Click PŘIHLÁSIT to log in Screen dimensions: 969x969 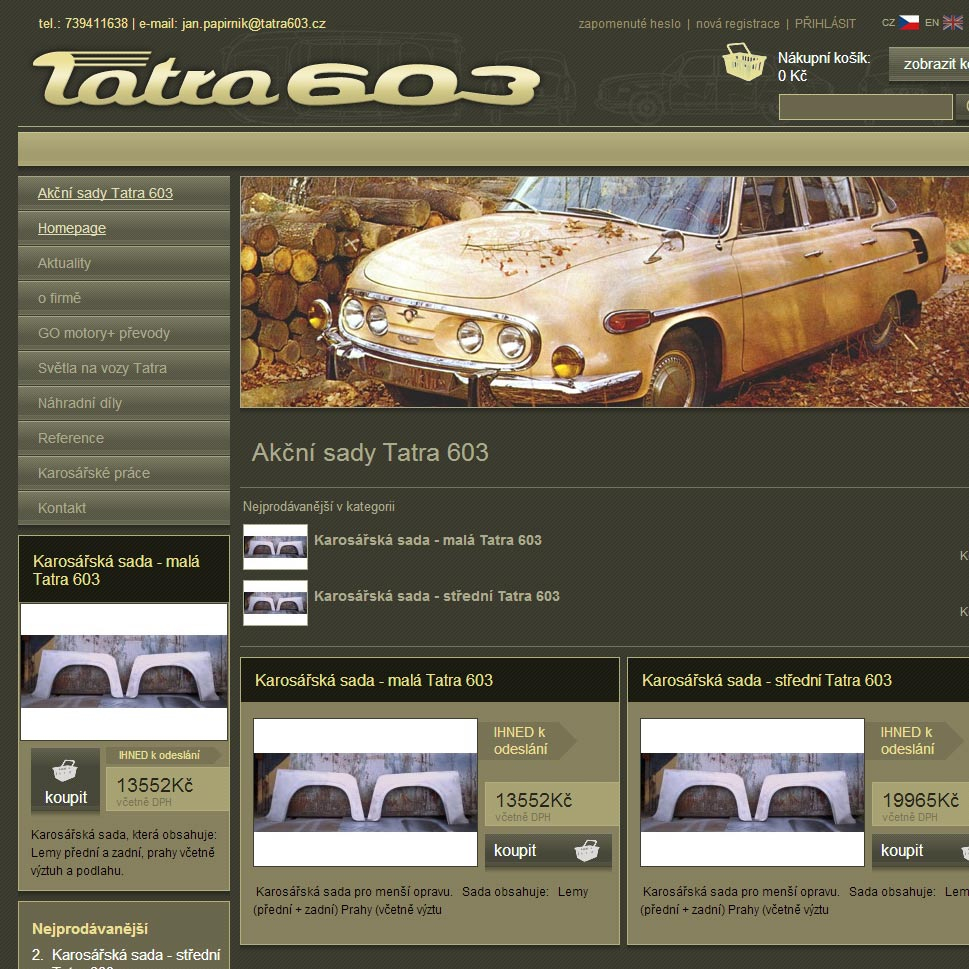click(x=825, y=24)
